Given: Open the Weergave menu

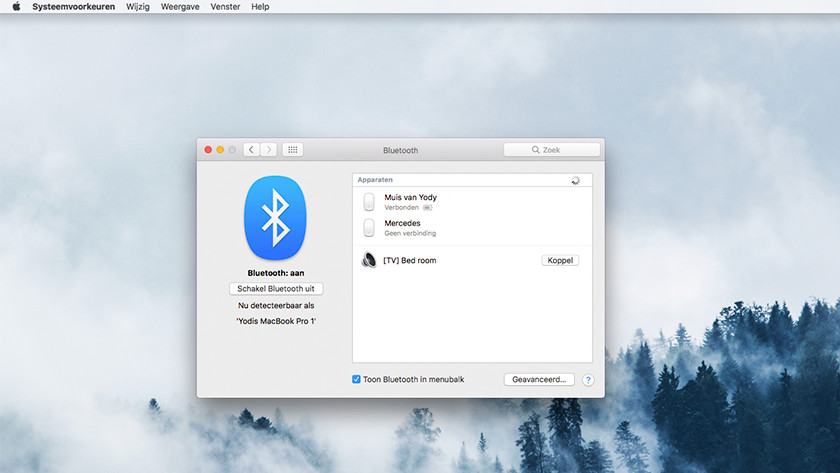Looking at the screenshot, I should tap(180, 6).
